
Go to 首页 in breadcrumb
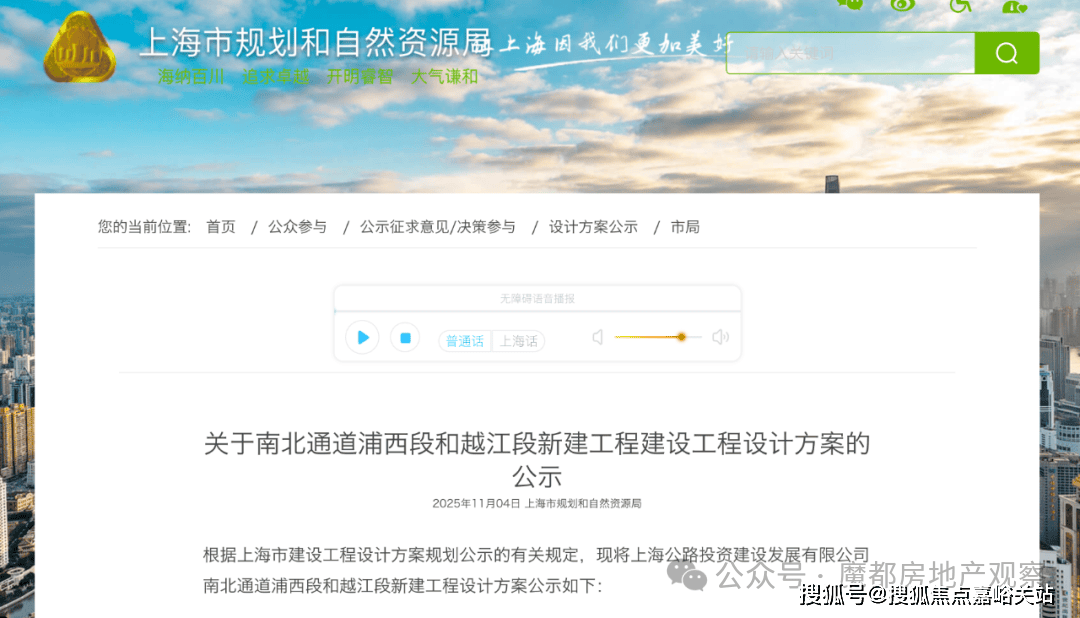pos(221,227)
